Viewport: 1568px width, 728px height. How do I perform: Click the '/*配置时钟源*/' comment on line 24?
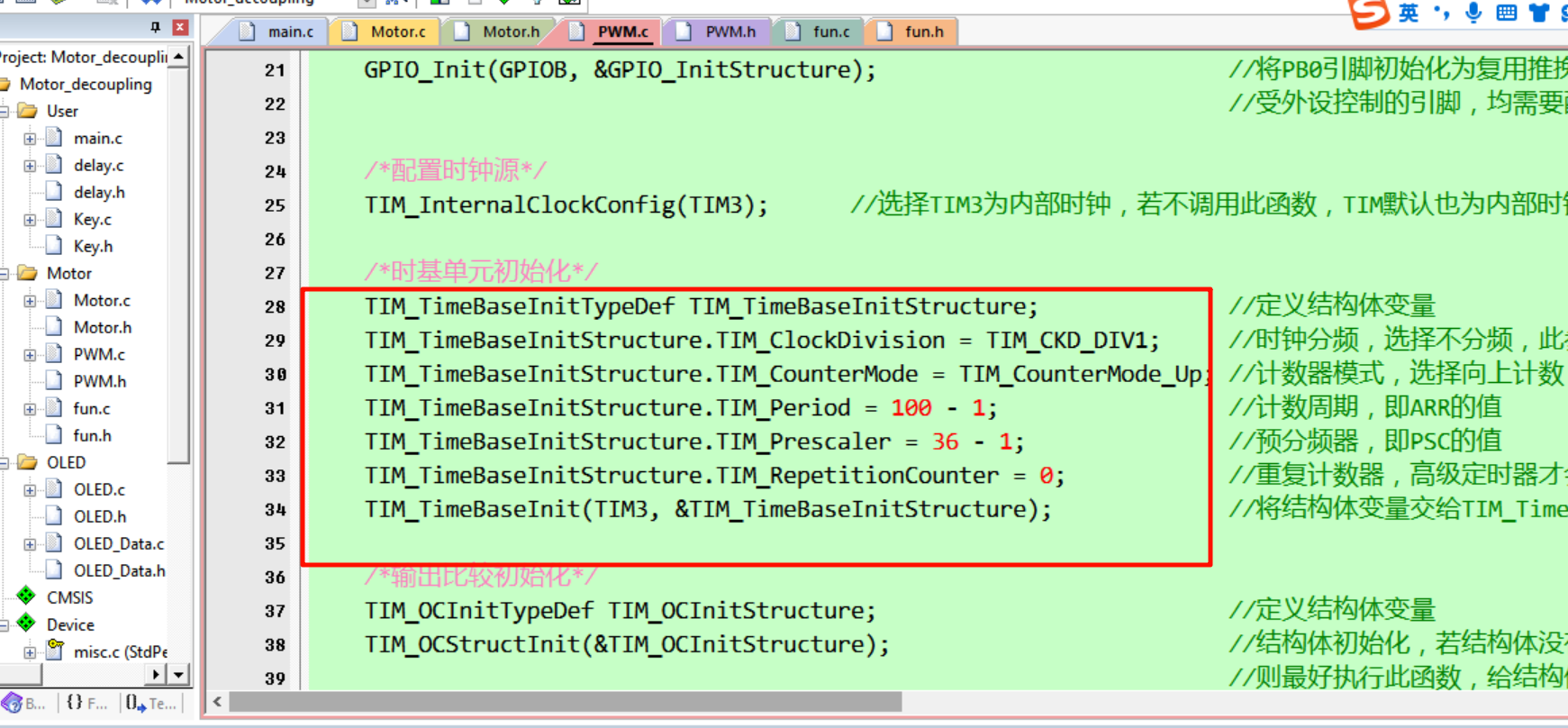[x=455, y=171]
